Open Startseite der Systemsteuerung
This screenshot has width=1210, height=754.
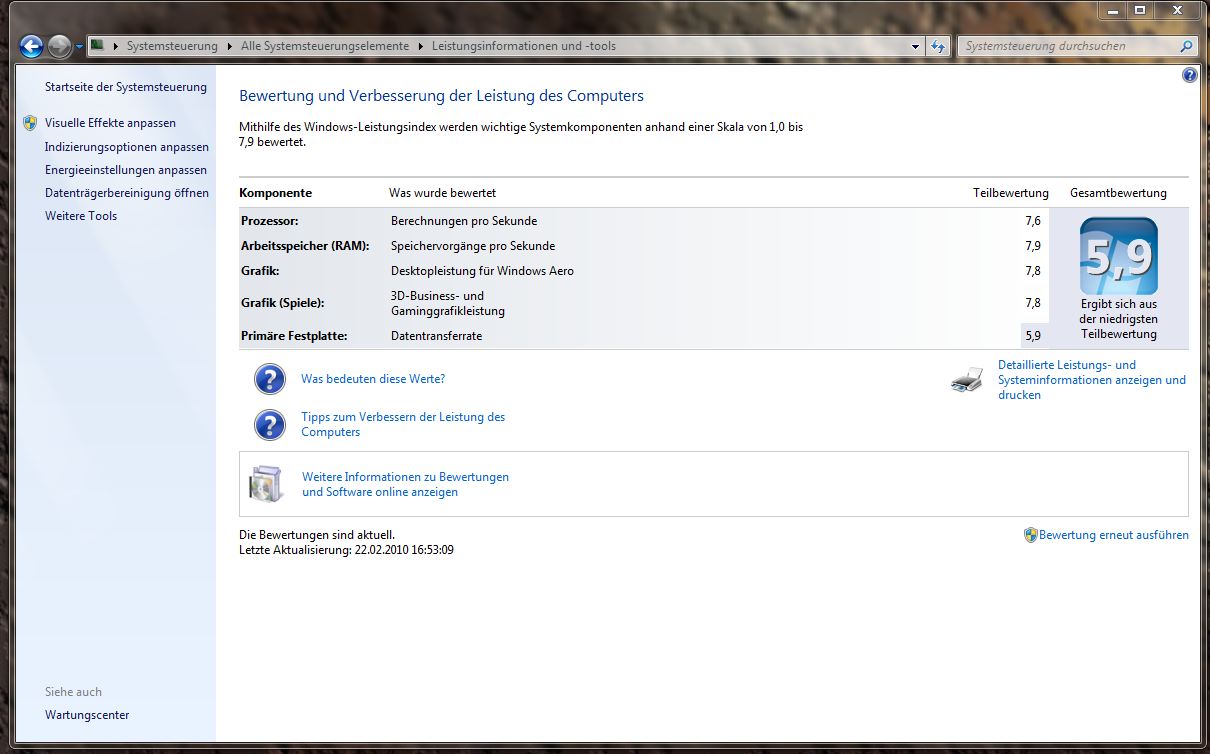(x=126, y=87)
